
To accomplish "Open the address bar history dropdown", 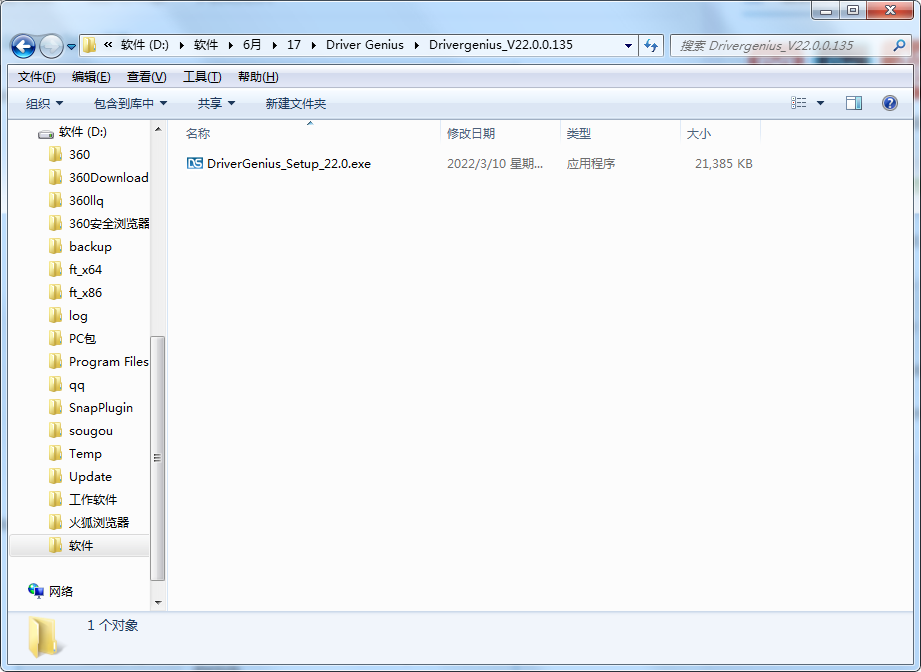I will click(x=628, y=45).
